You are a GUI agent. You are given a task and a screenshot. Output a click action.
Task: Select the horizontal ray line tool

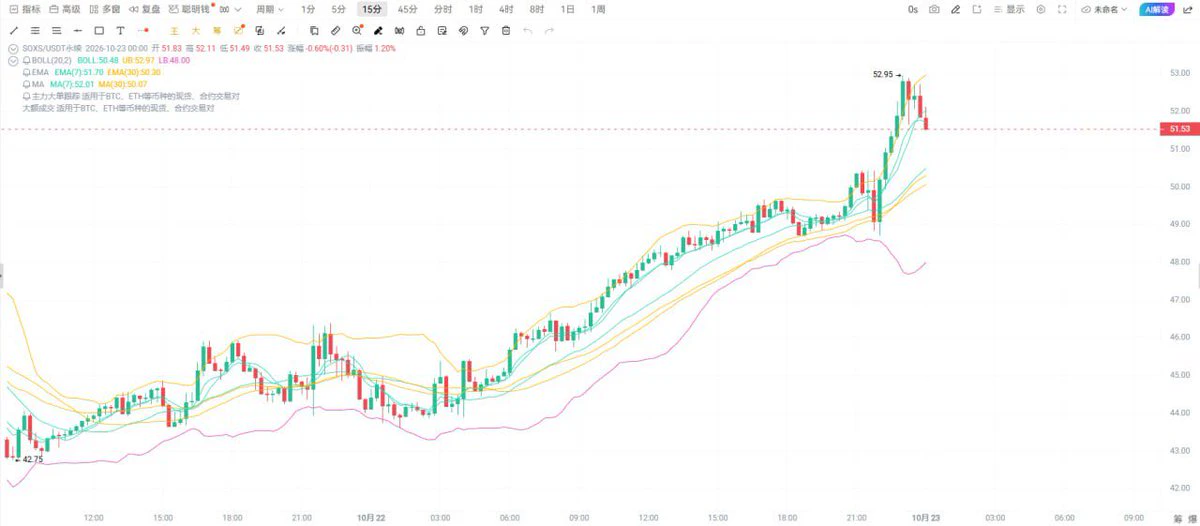tap(78, 31)
